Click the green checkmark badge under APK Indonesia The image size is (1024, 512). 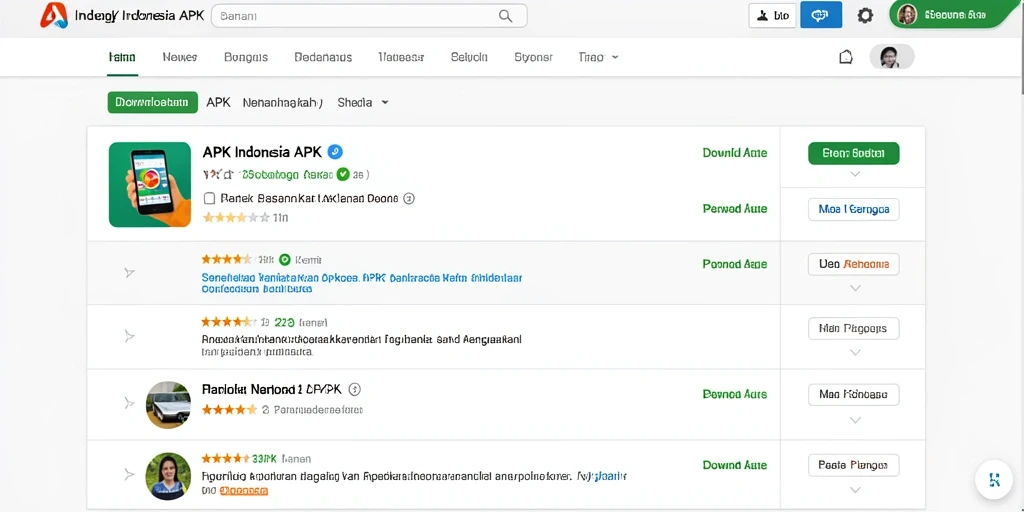click(x=343, y=174)
